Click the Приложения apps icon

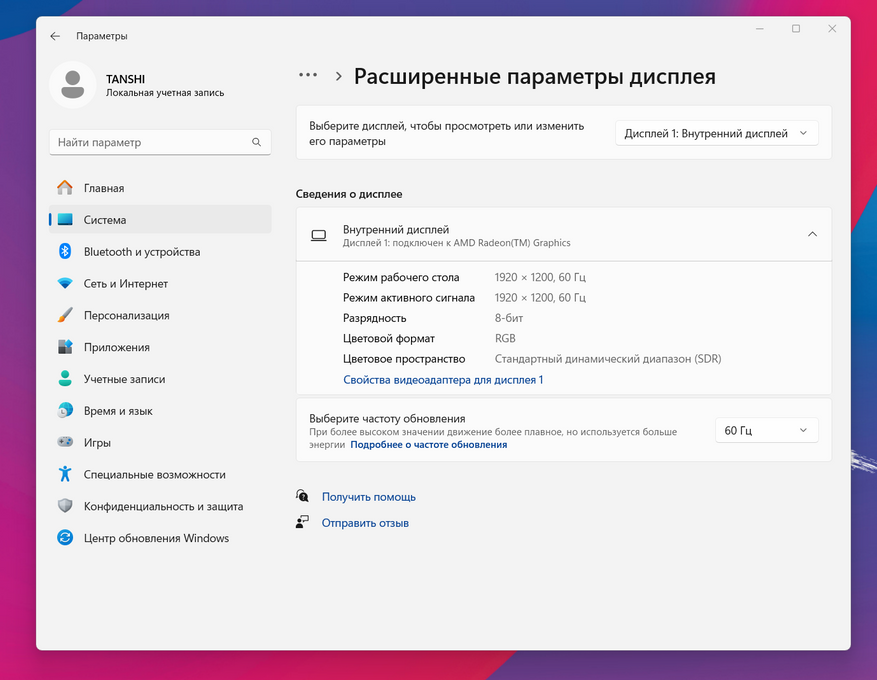coord(65,347)
